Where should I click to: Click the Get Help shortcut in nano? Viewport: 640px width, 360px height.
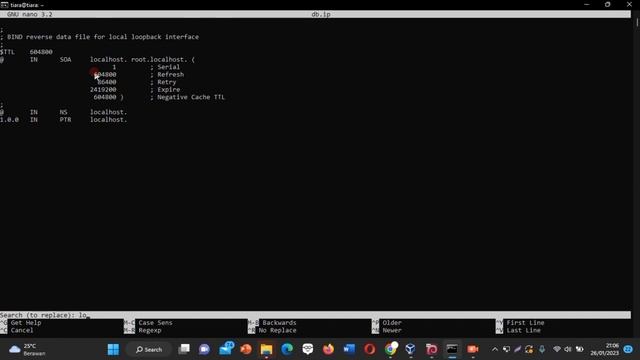21,322
